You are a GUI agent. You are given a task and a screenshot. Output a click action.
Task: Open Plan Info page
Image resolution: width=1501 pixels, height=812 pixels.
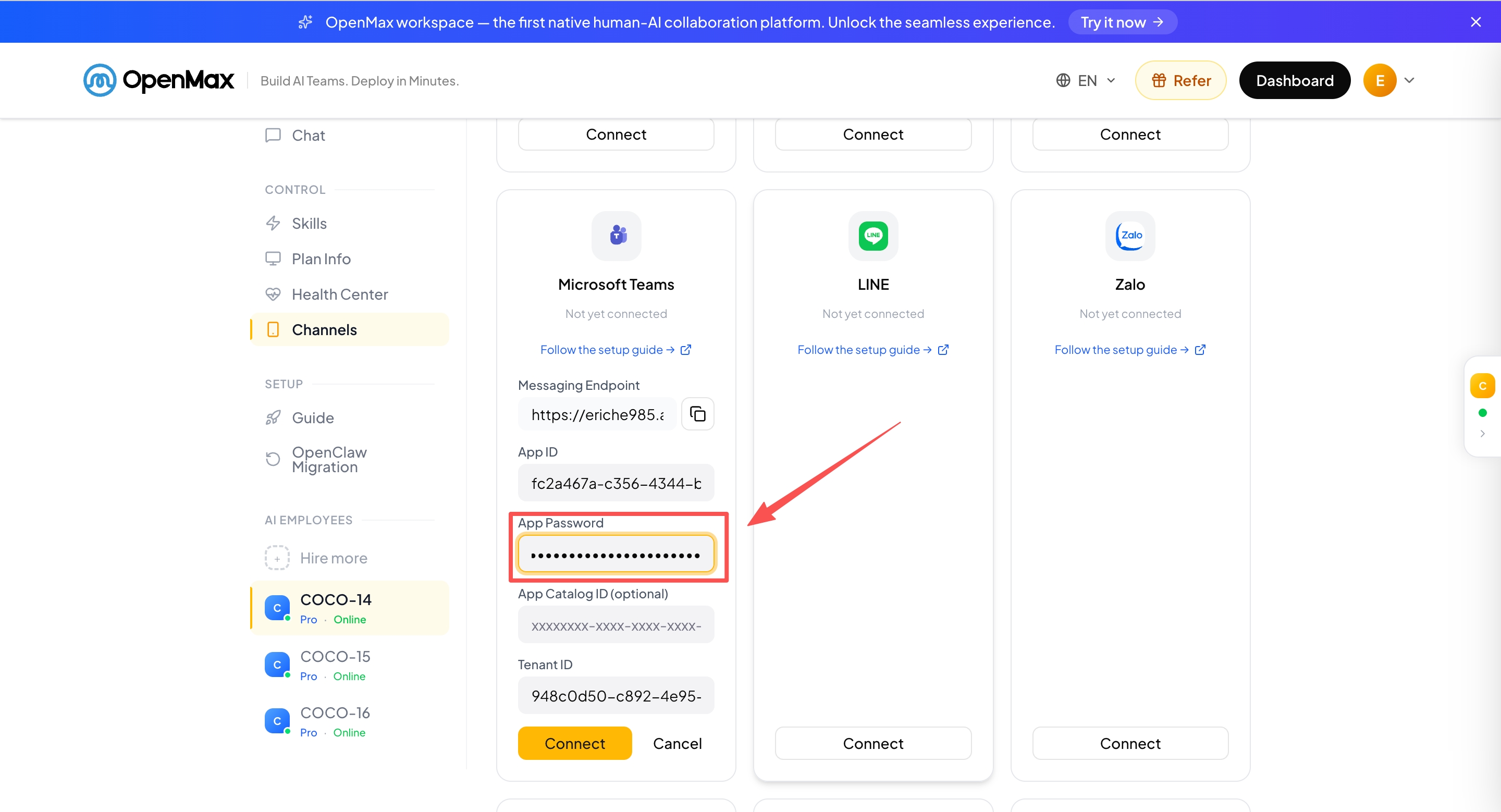coord(350,259)
